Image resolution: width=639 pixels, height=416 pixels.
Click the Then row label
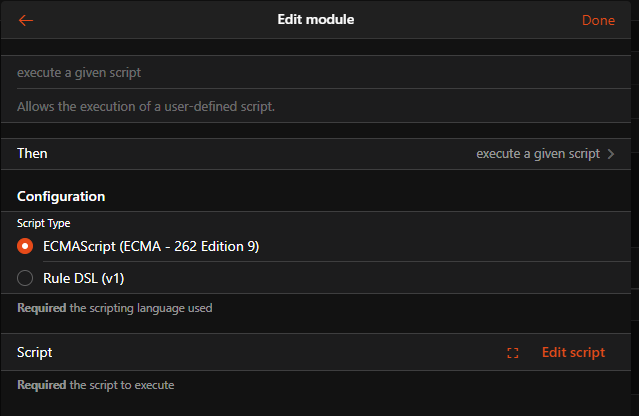pyautogui.click(x=32, y=154)
